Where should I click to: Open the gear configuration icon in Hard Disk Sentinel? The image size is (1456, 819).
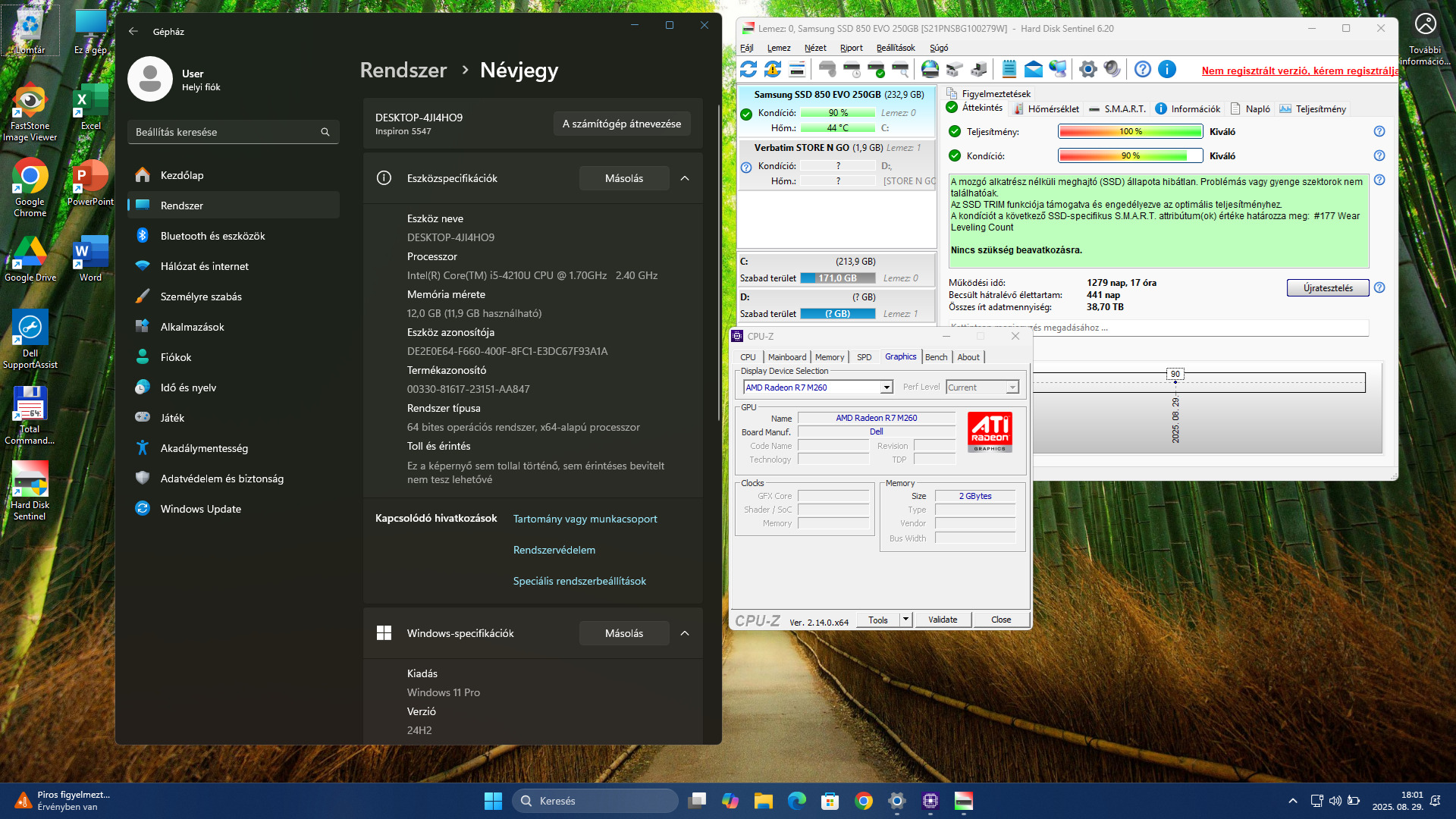tap(1087, 70)
